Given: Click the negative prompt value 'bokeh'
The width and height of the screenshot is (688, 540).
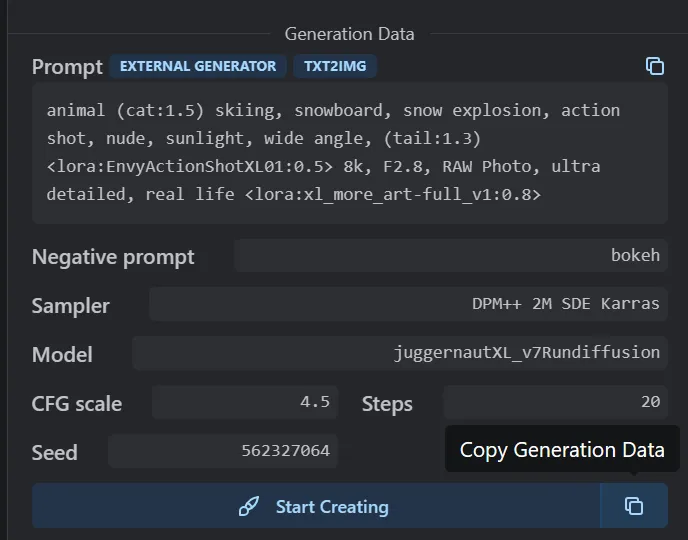Looking at the screenshot, I should (635, 255).
